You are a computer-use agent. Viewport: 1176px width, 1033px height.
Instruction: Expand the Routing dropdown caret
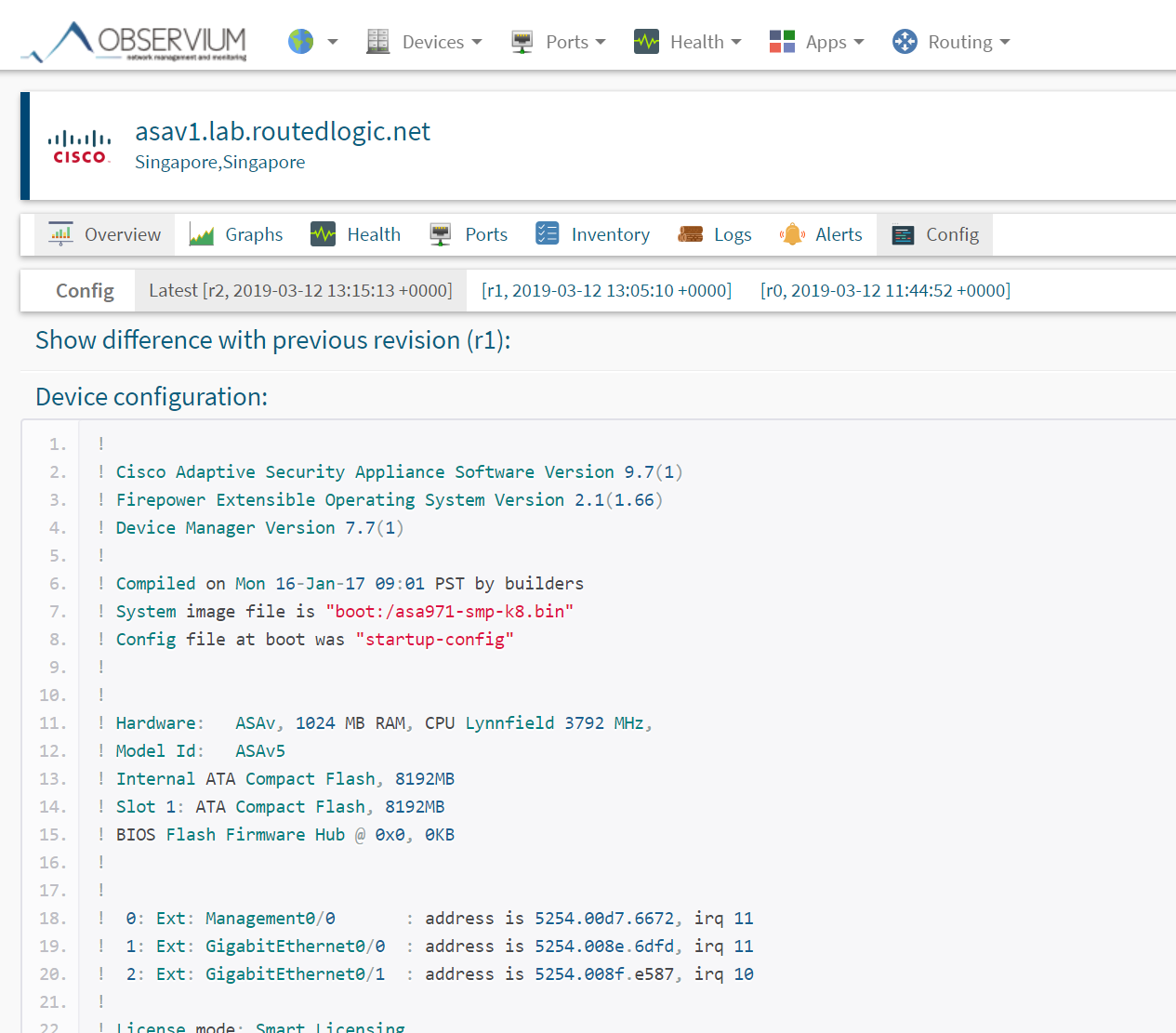point(1005,42)
